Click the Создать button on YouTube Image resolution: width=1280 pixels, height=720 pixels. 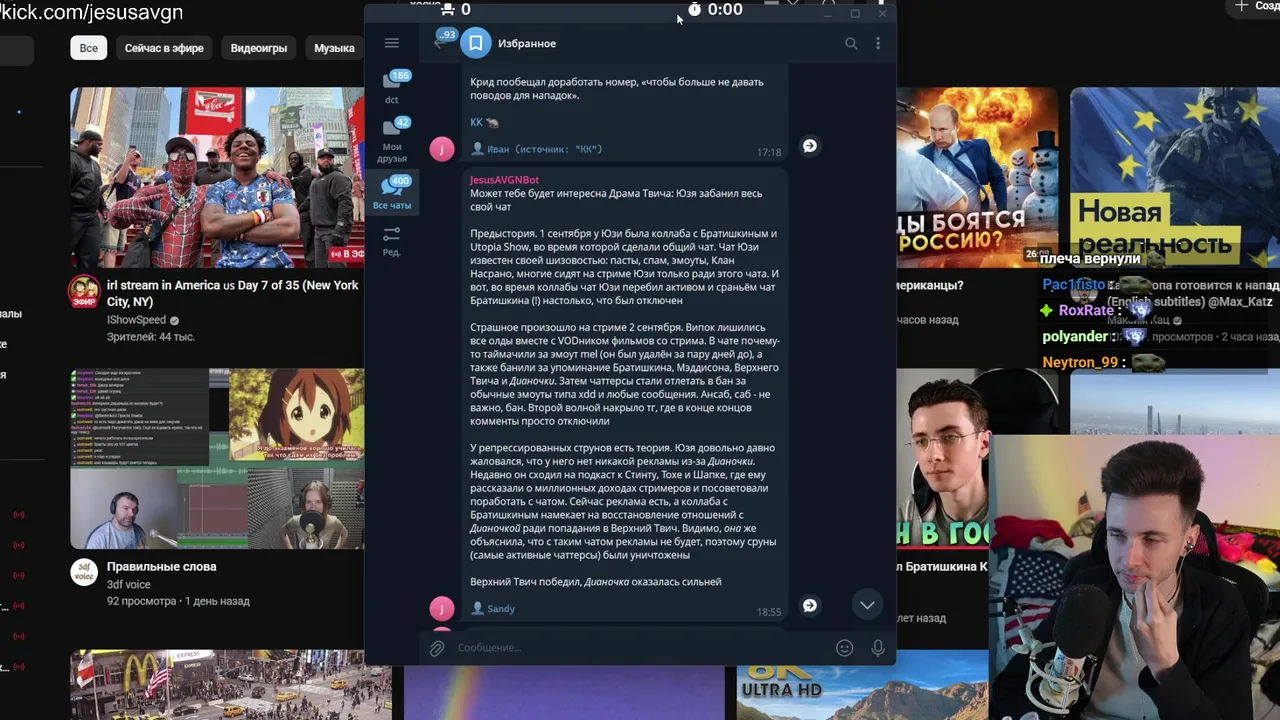coord(1255,6)
